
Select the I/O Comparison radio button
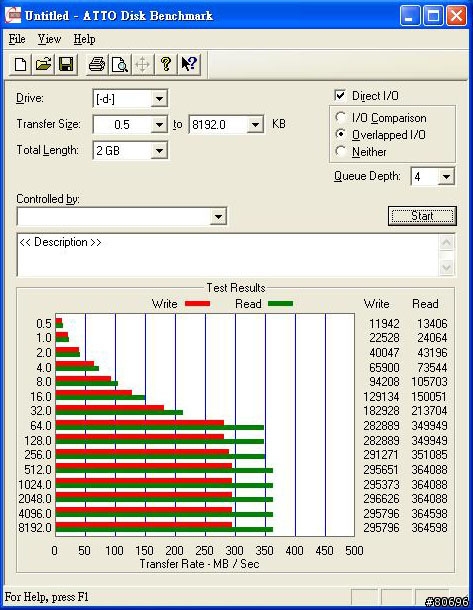[341, 117]
